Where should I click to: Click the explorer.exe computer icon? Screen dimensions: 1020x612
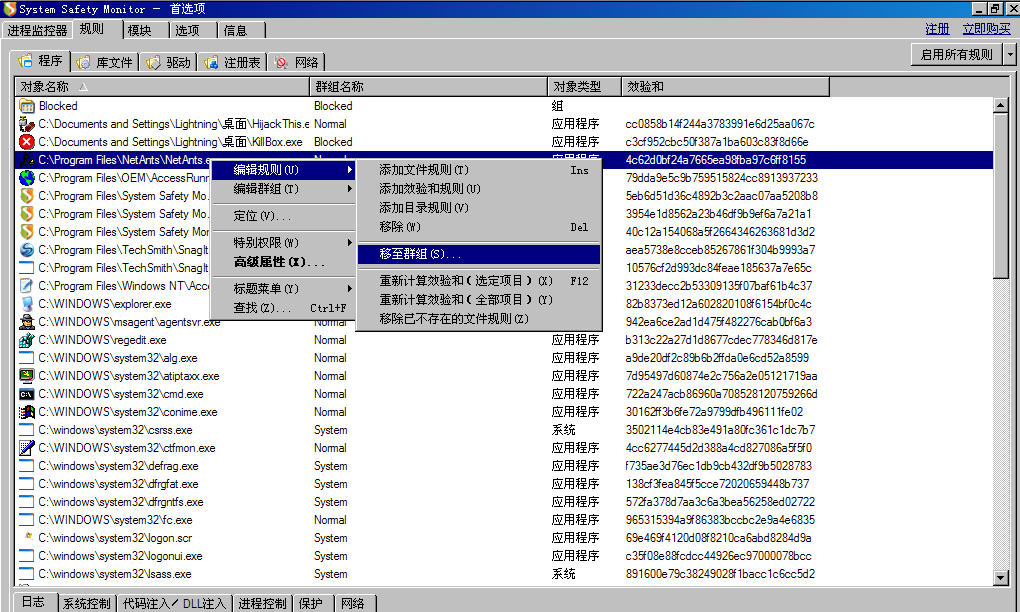tap(27, 304)
